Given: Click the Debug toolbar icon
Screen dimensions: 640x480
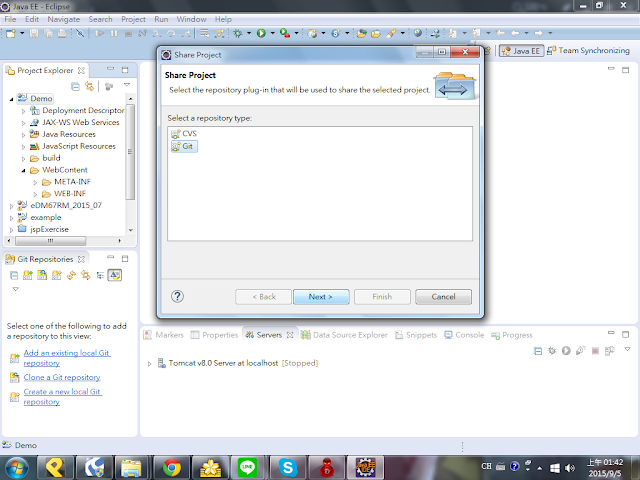Looking at the screenshot, I should (238, 33).
